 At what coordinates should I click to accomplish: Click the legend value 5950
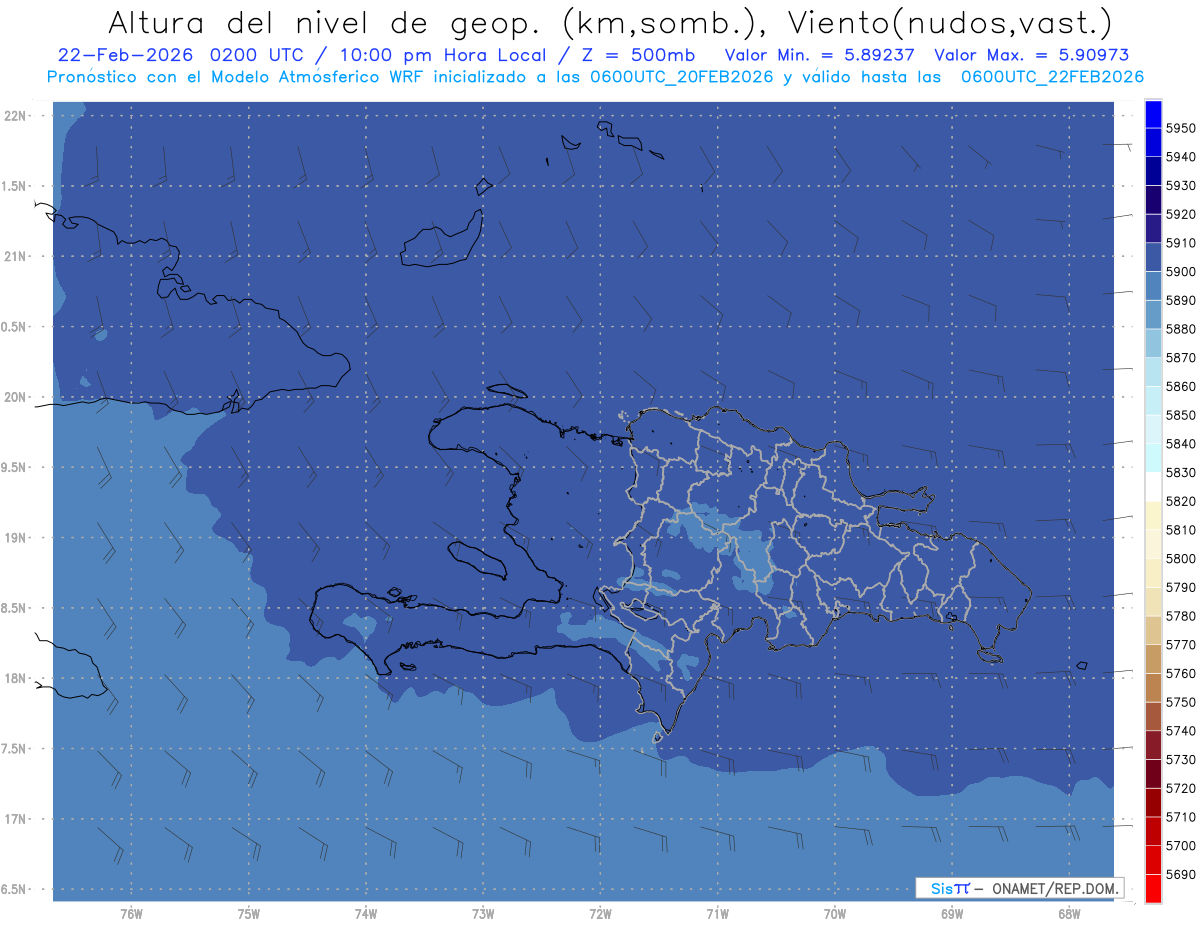pos(1181,128)
